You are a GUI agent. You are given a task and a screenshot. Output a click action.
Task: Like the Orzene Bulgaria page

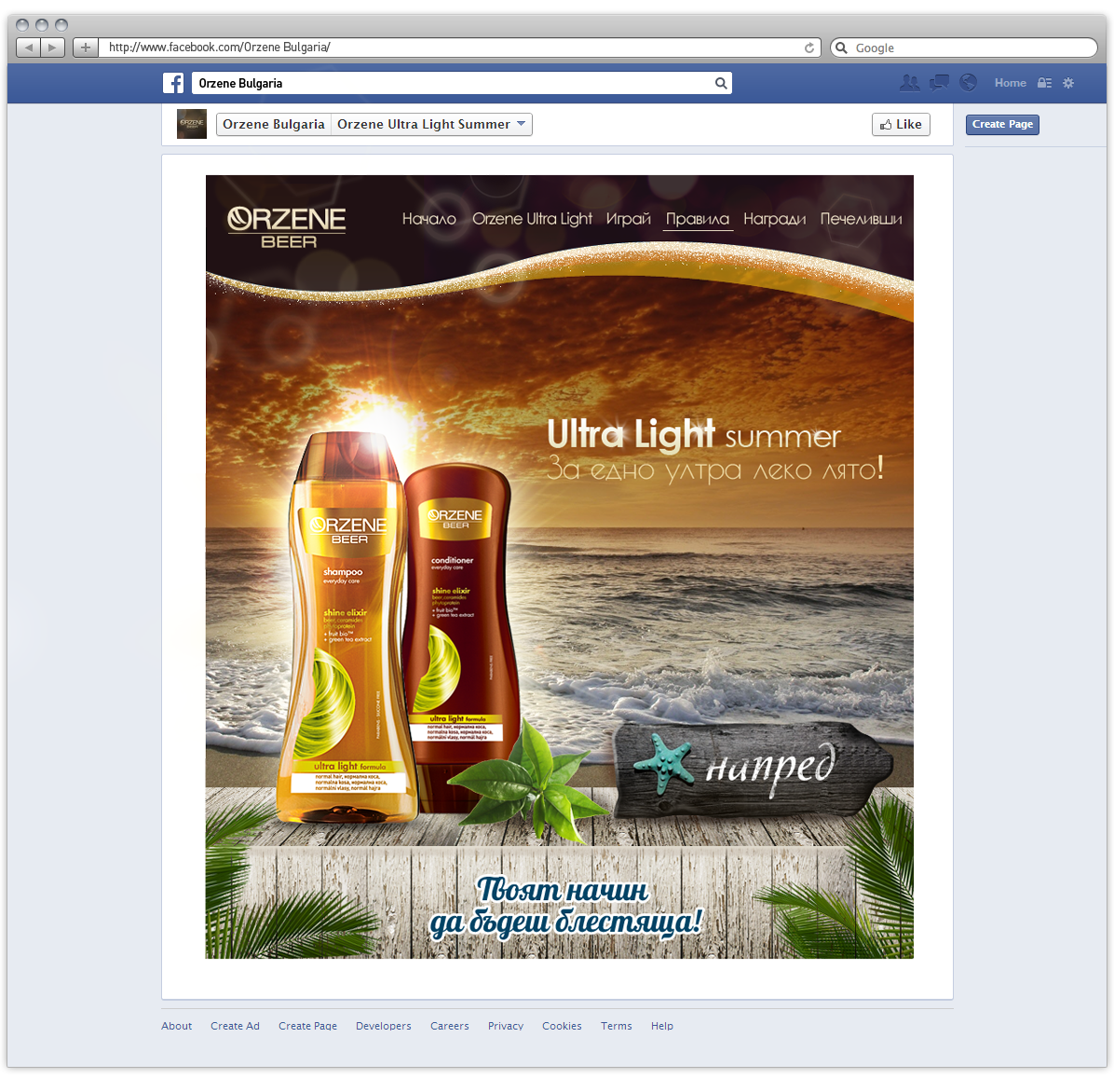coord(901,124)
